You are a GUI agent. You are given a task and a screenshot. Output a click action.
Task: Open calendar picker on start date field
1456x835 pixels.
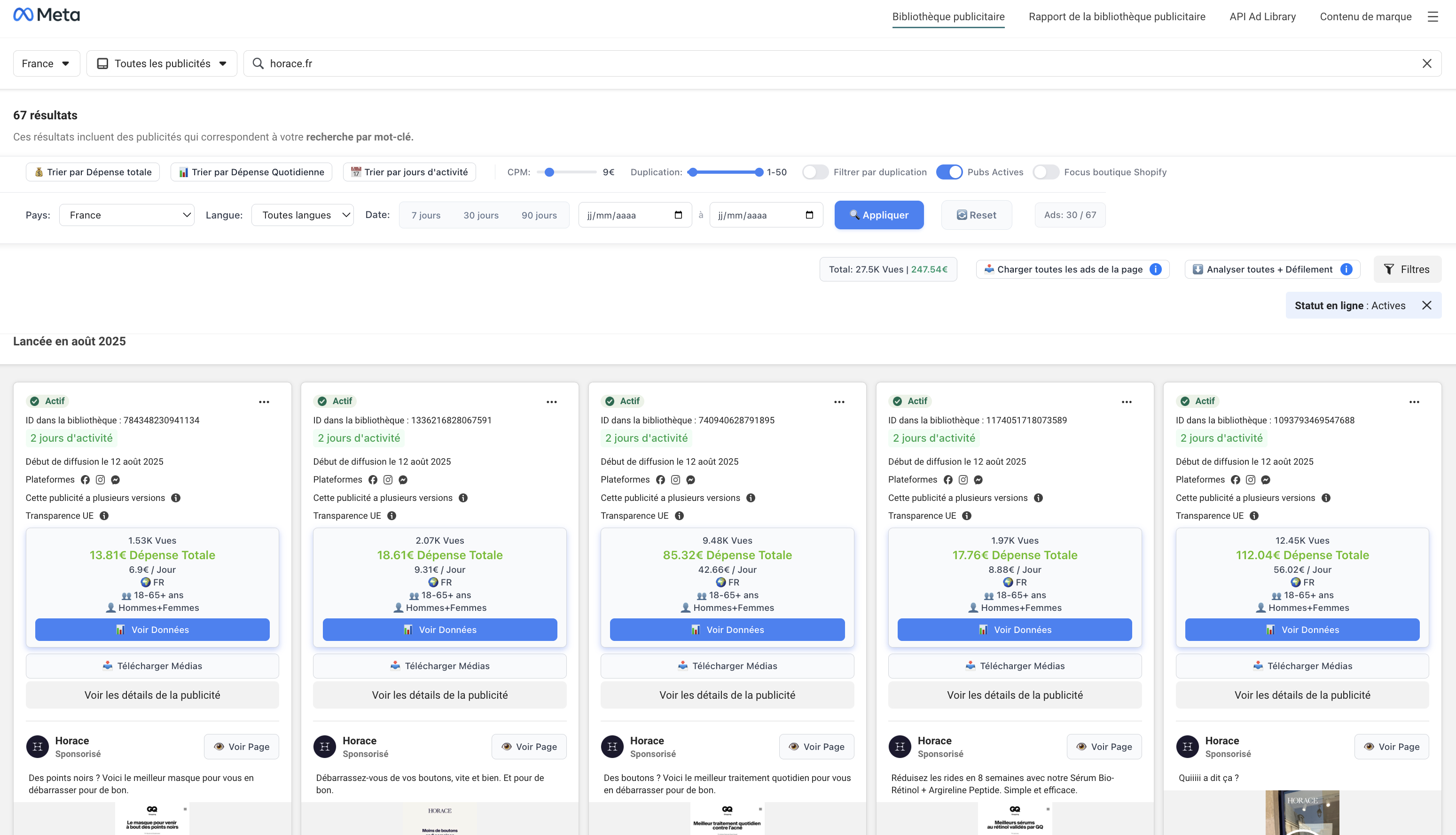click(x=678, y=215)
